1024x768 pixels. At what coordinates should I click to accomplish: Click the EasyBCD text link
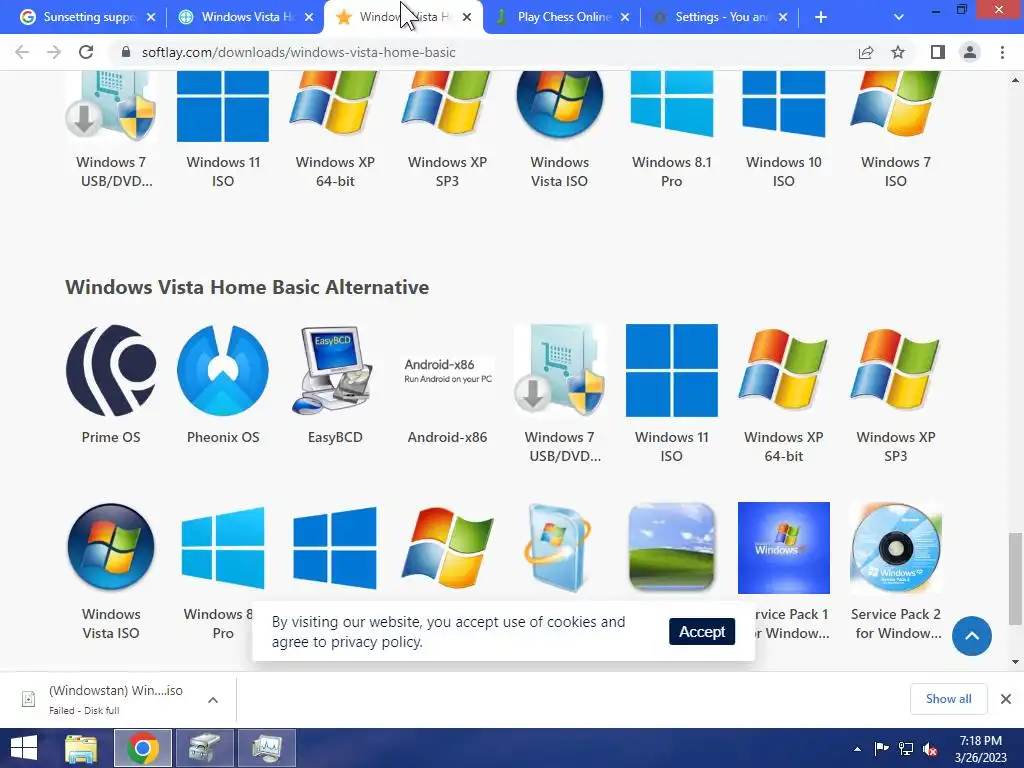335,437
